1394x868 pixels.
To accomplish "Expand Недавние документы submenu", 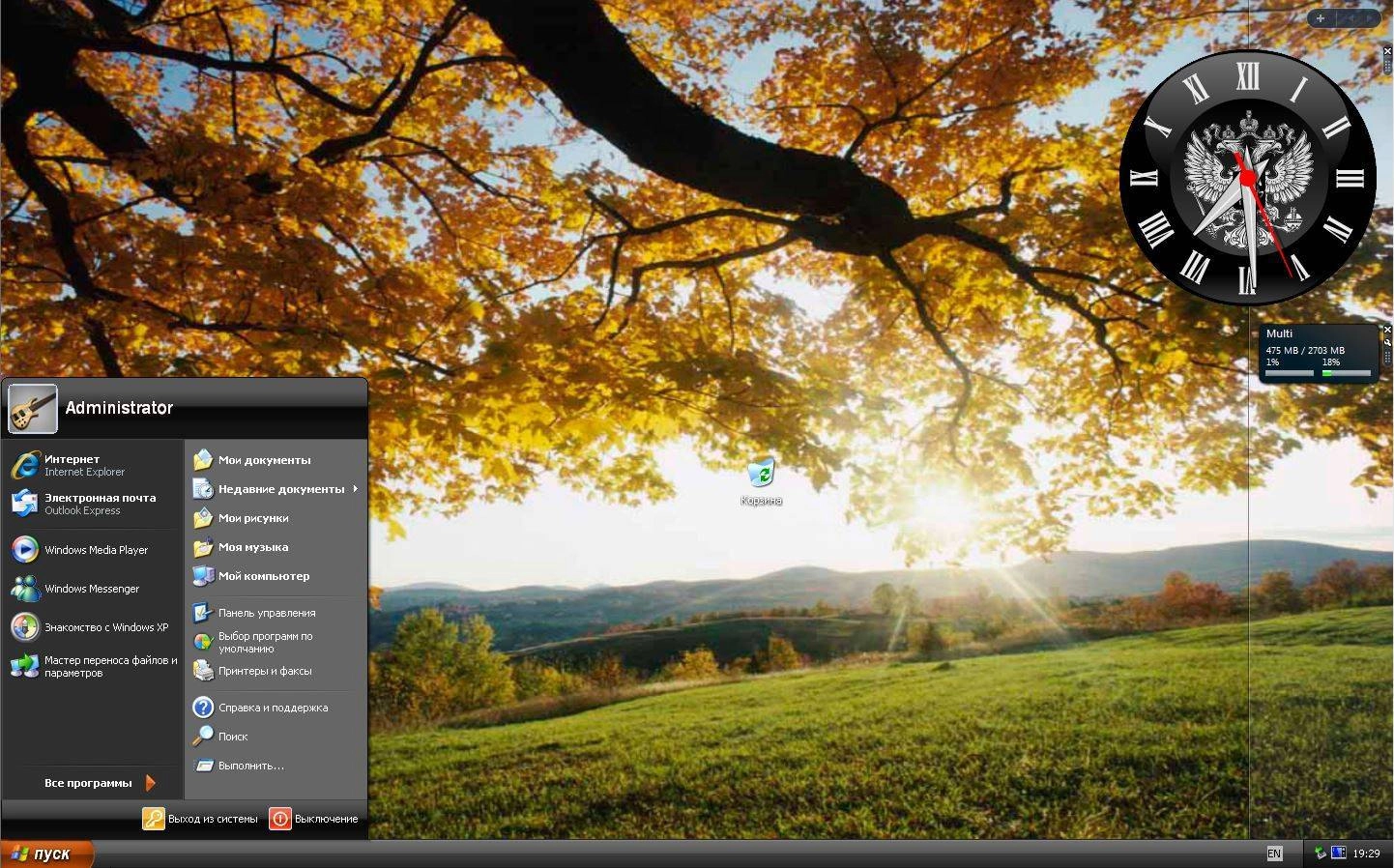I will pyautogui.click(x=276, y=489).
